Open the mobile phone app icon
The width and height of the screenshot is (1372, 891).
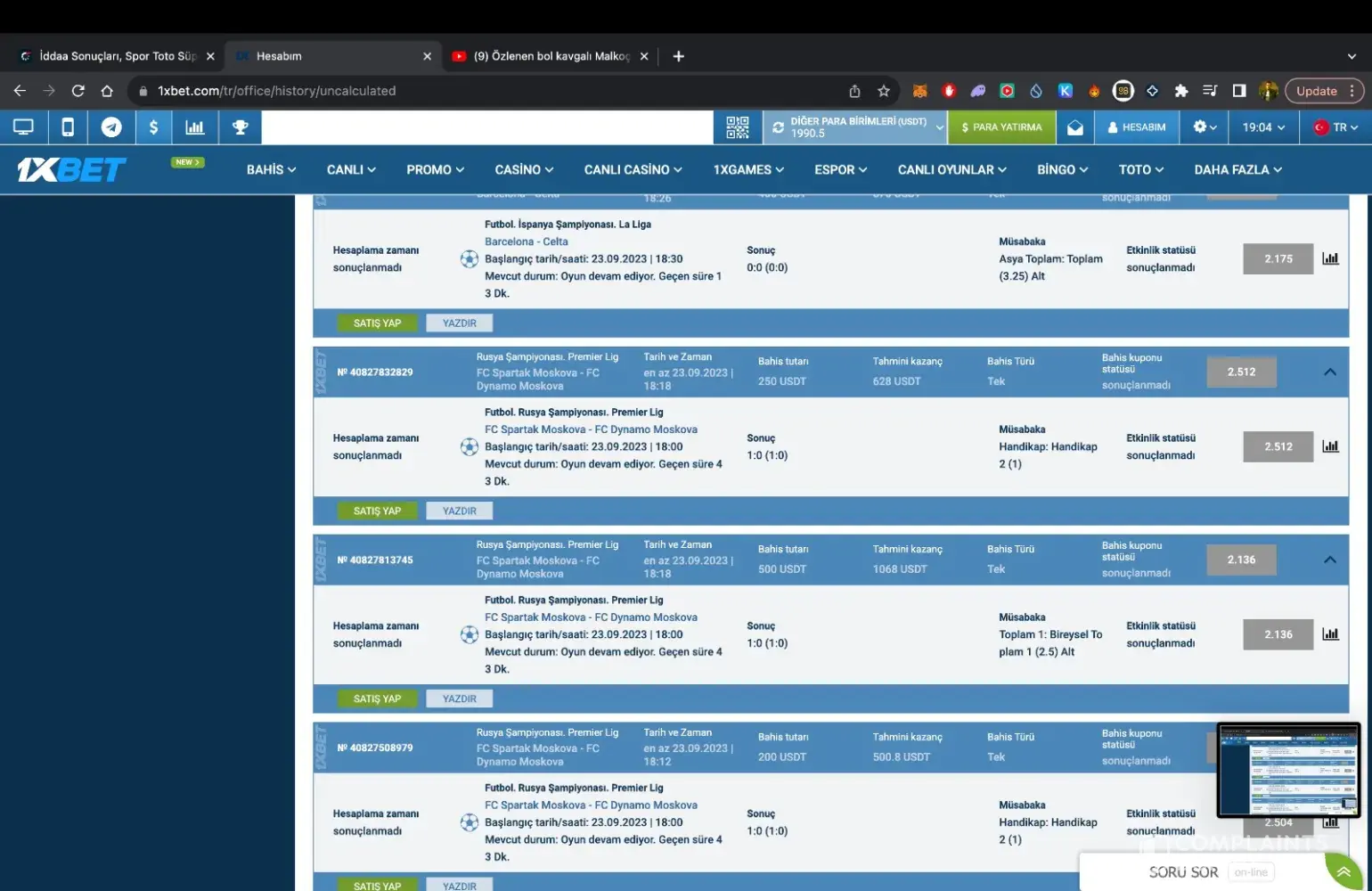pyautogui.click(x=68, y=127)
